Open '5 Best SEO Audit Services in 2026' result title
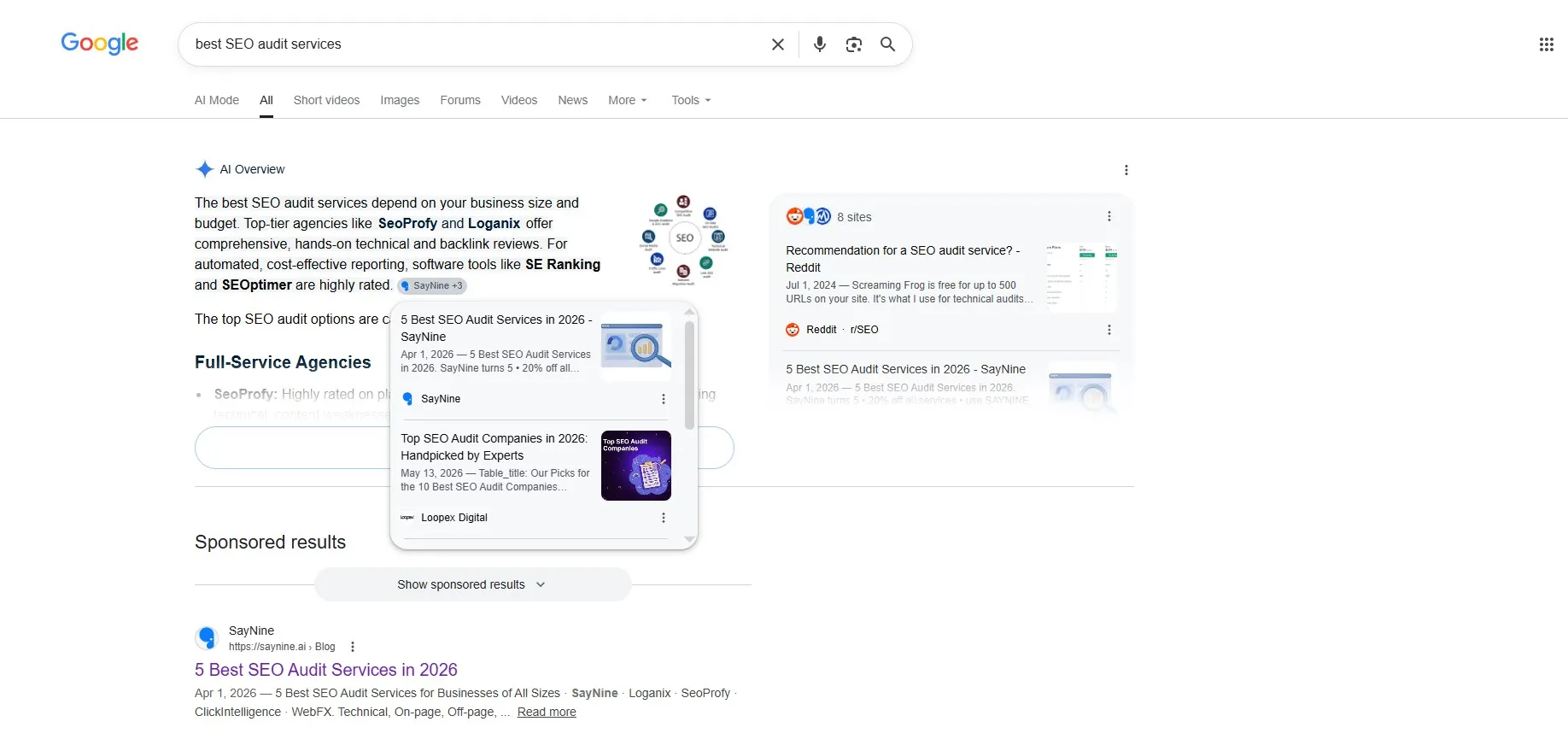1568x745 pixels. (x=326, y=670)
